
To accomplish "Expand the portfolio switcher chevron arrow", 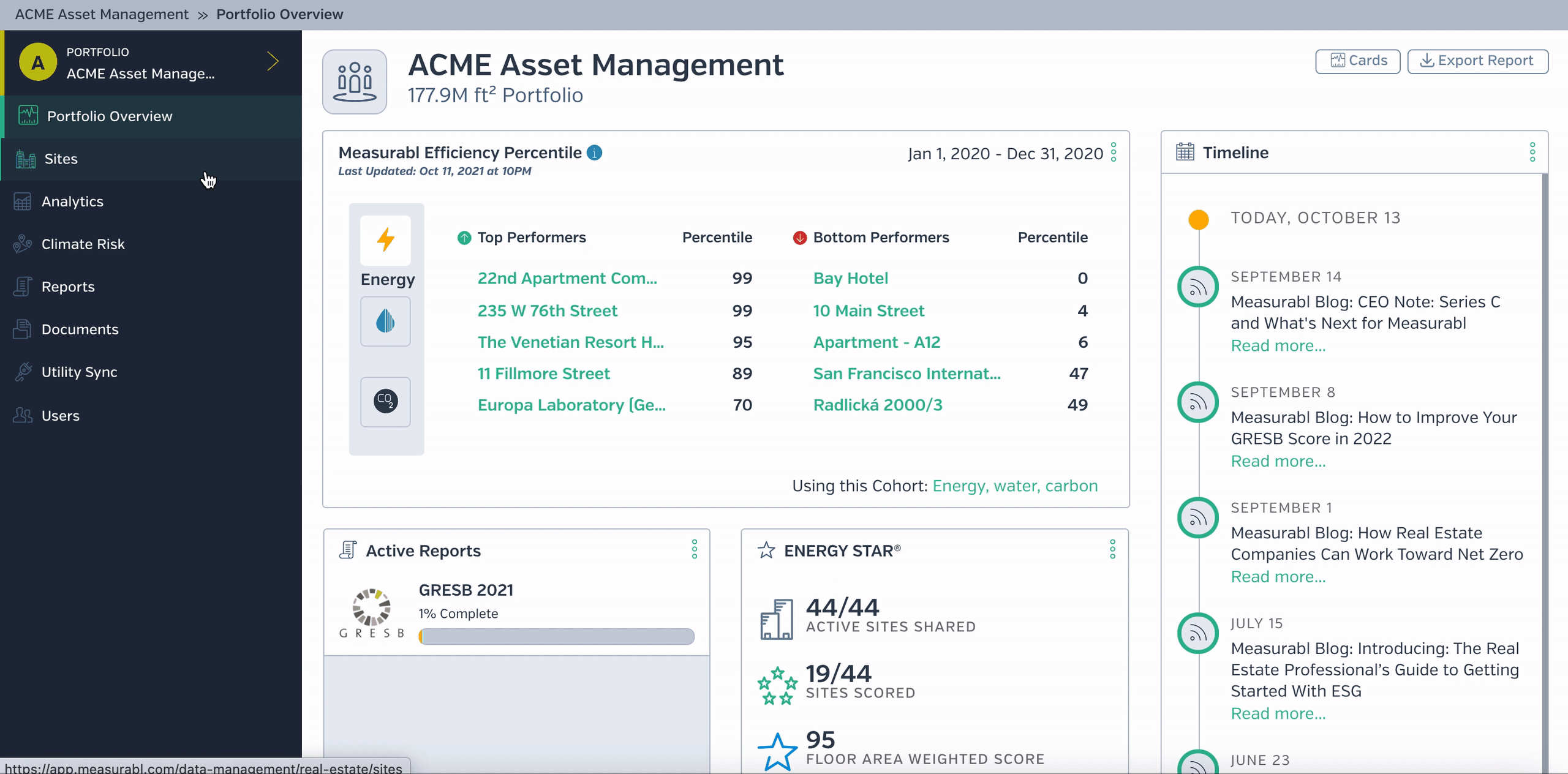I will tap(273, 61).
